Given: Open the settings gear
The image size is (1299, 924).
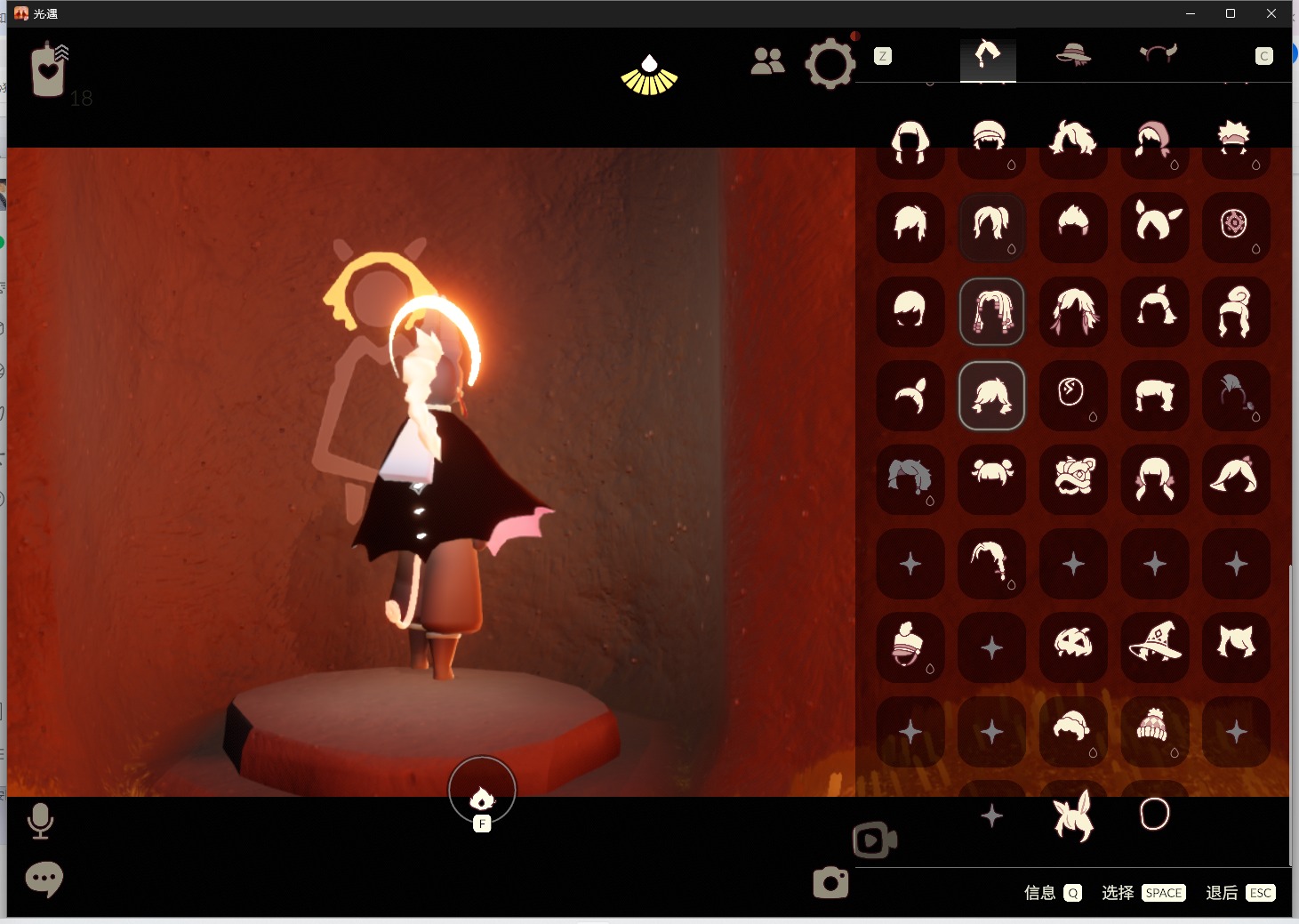Looking at the screenshot, I should click(830, 63).
